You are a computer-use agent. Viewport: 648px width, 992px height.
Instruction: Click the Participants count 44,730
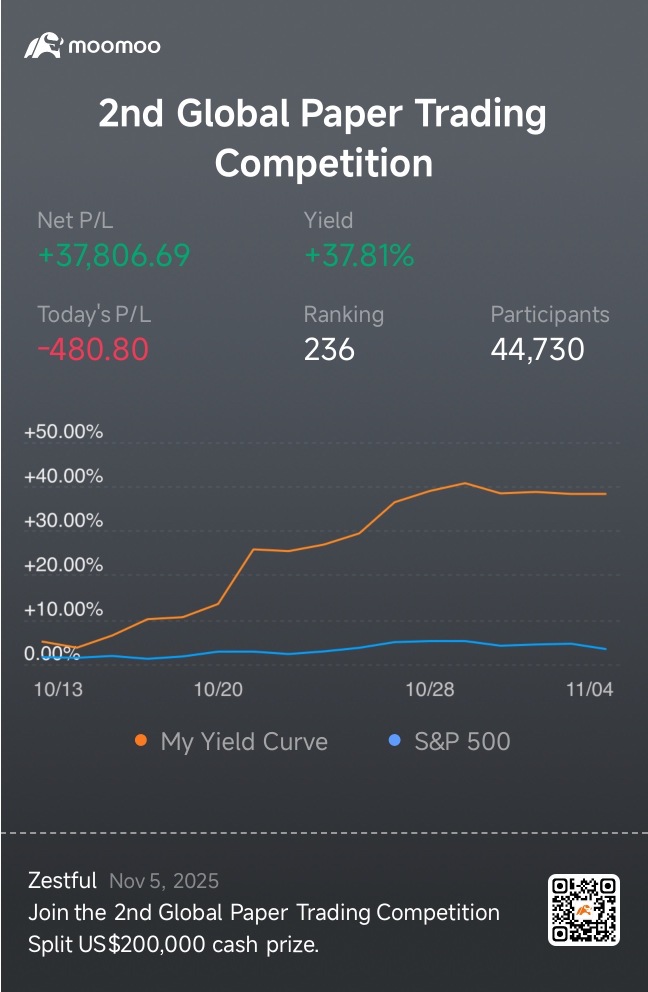[538, 349]
